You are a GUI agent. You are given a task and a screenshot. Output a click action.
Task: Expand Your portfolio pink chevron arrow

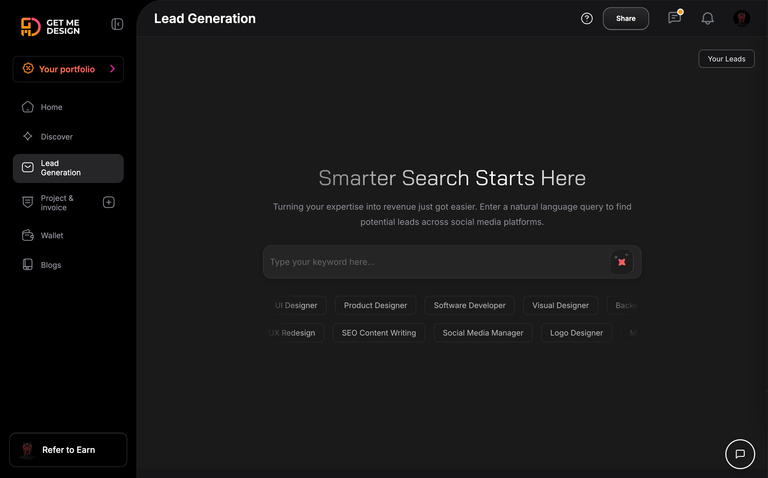(112, 69)
